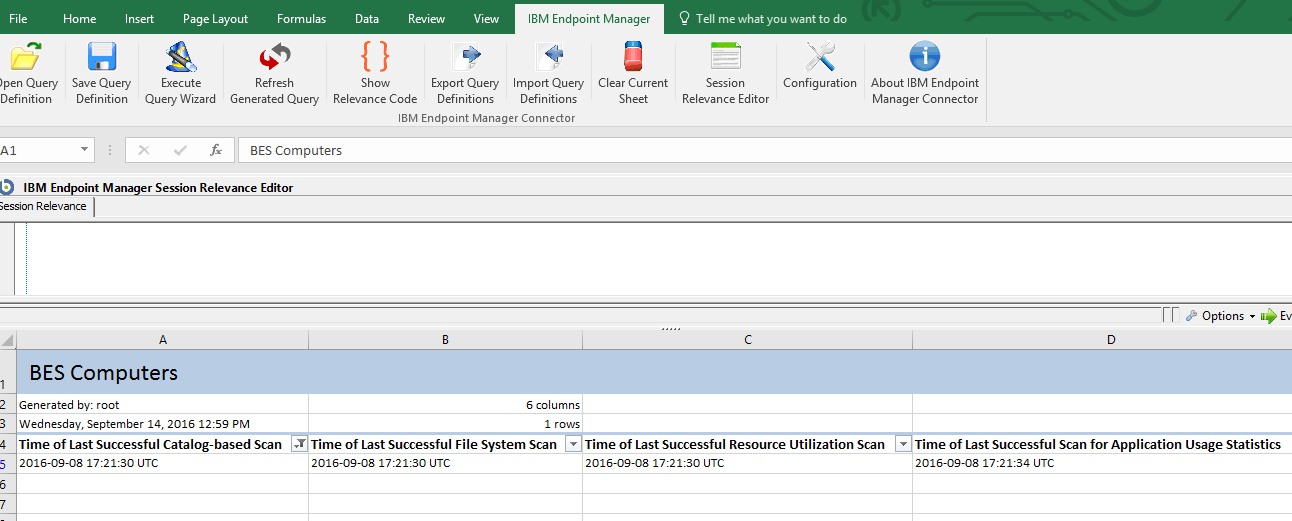Click the lightbulb Tell me icon
Image resolution: width=1292 pixels, height=521 pixels.
click(684, 18)
